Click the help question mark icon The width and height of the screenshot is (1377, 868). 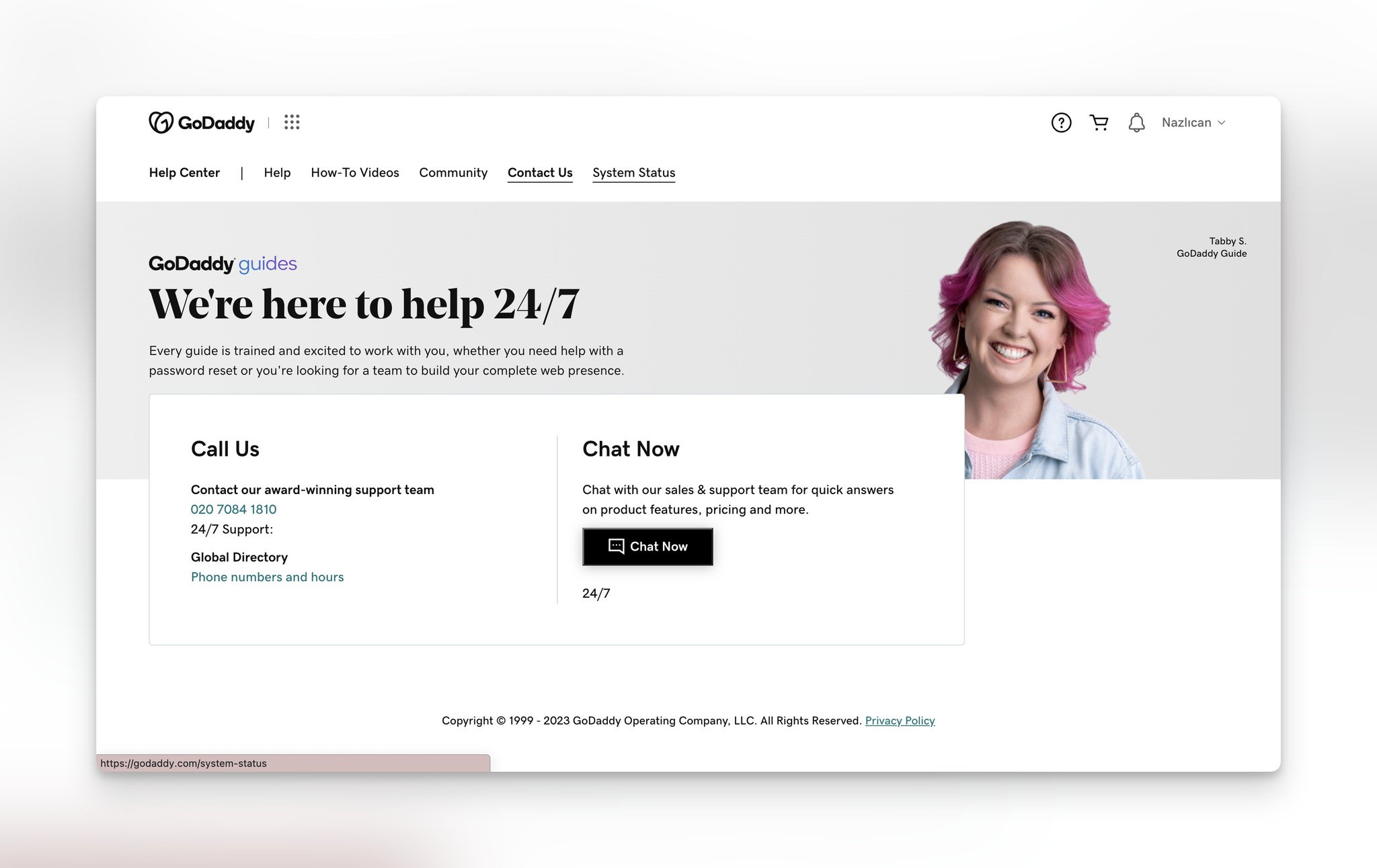(x=1062, y=122)
